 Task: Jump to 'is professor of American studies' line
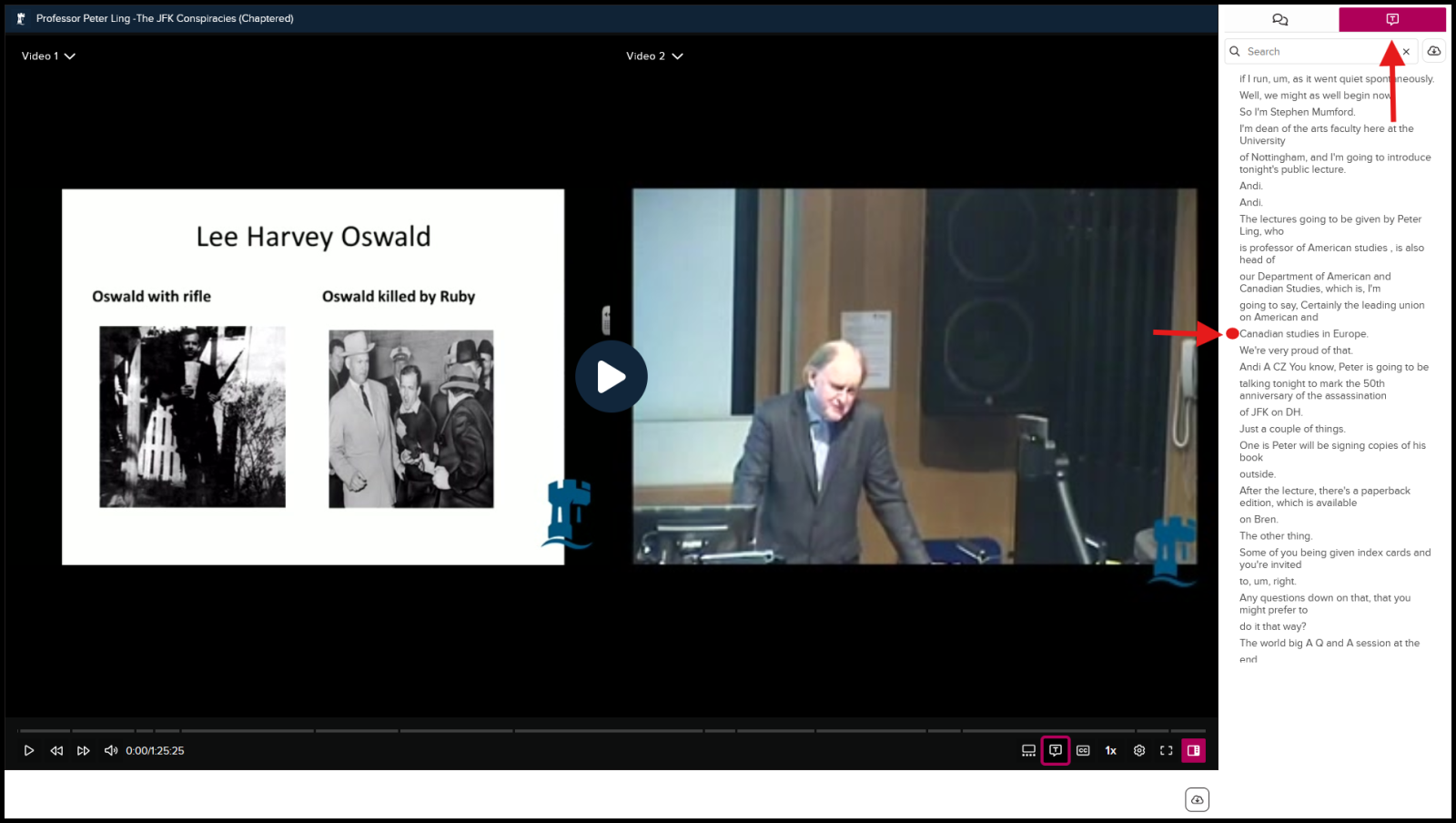(1331, 253)
